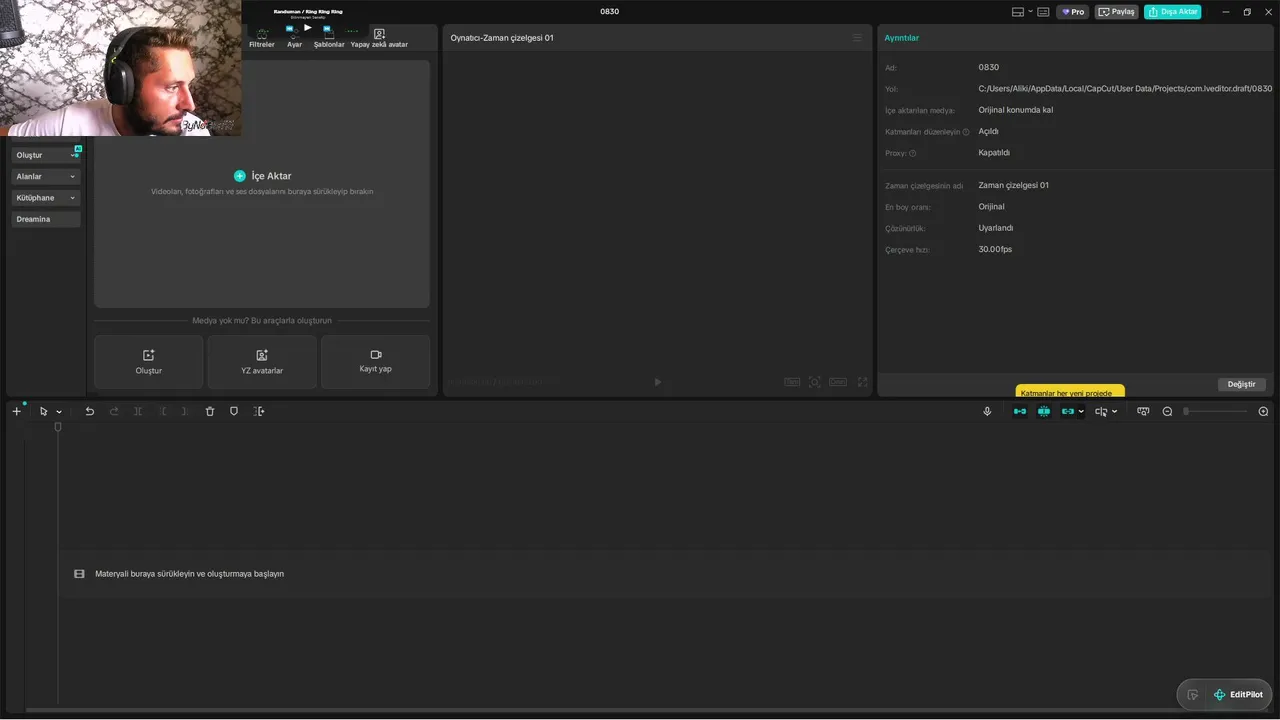Adjust the timeline zoom slider

pyautogui.click(x=1215, y=411)
